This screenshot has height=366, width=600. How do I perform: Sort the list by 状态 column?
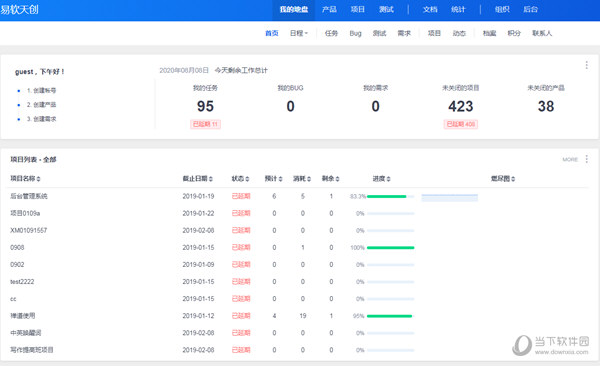tap(240, 178)
